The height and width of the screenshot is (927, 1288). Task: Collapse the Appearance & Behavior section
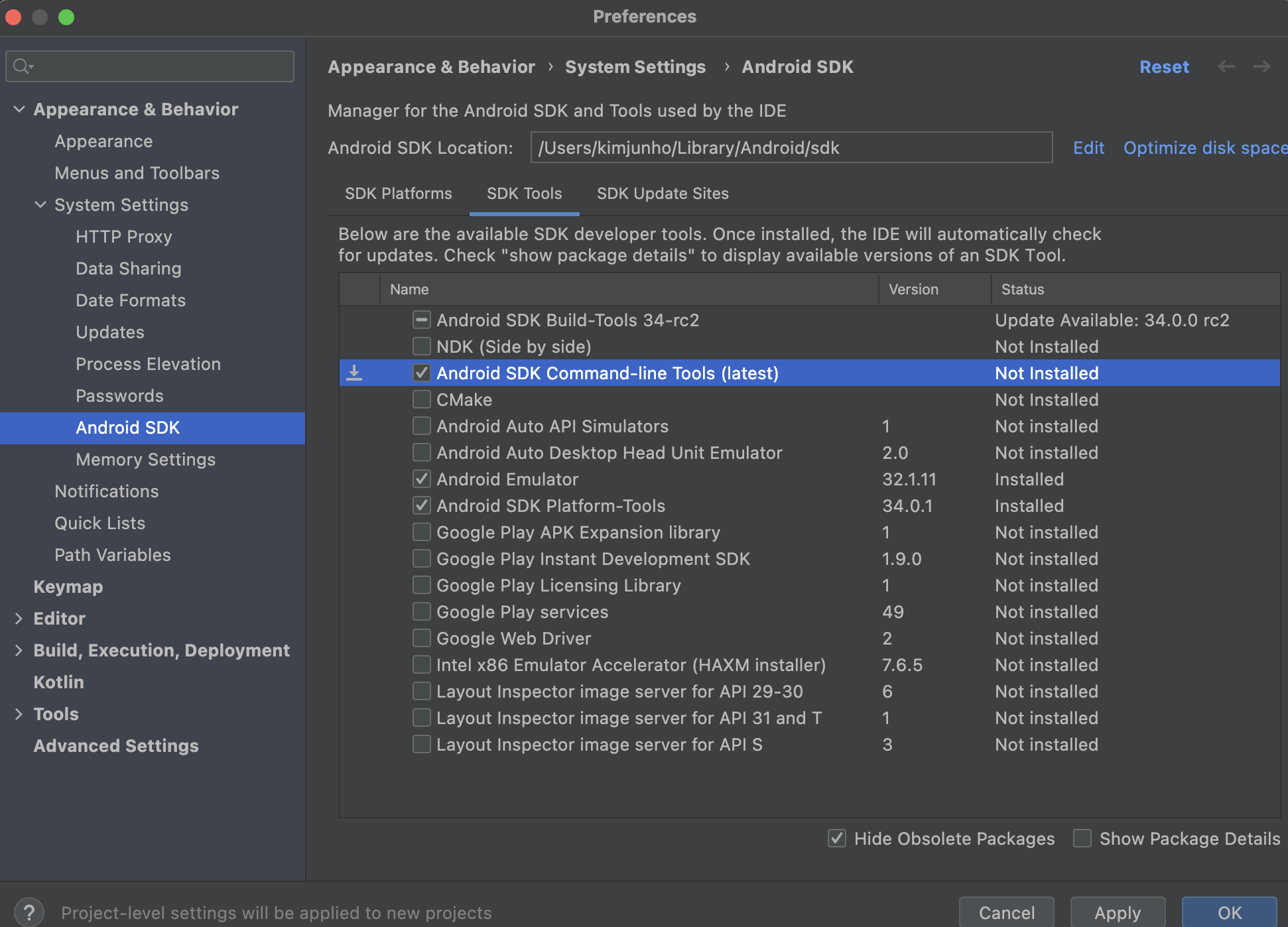(19, 109)
